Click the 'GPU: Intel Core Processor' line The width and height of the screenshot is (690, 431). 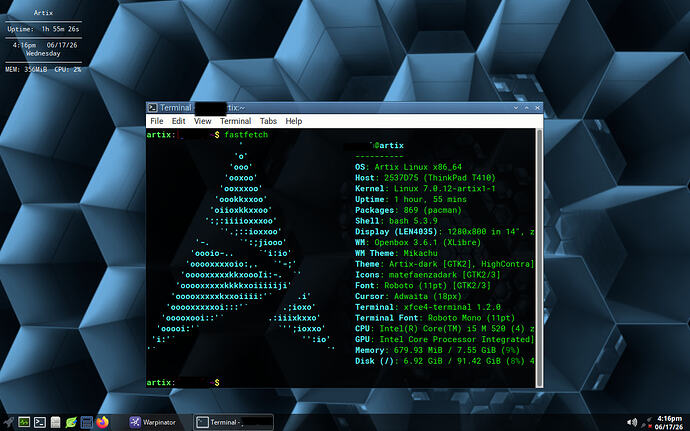444,339
